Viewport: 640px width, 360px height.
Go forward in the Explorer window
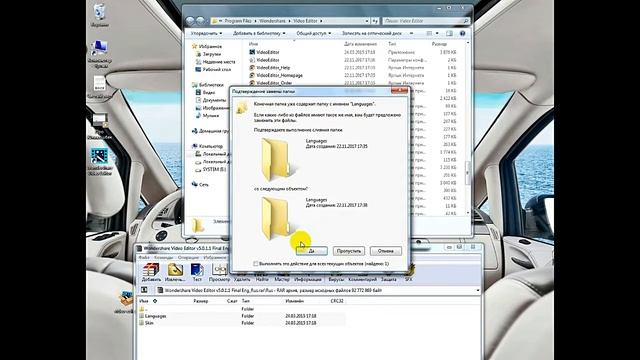point(200,20)
